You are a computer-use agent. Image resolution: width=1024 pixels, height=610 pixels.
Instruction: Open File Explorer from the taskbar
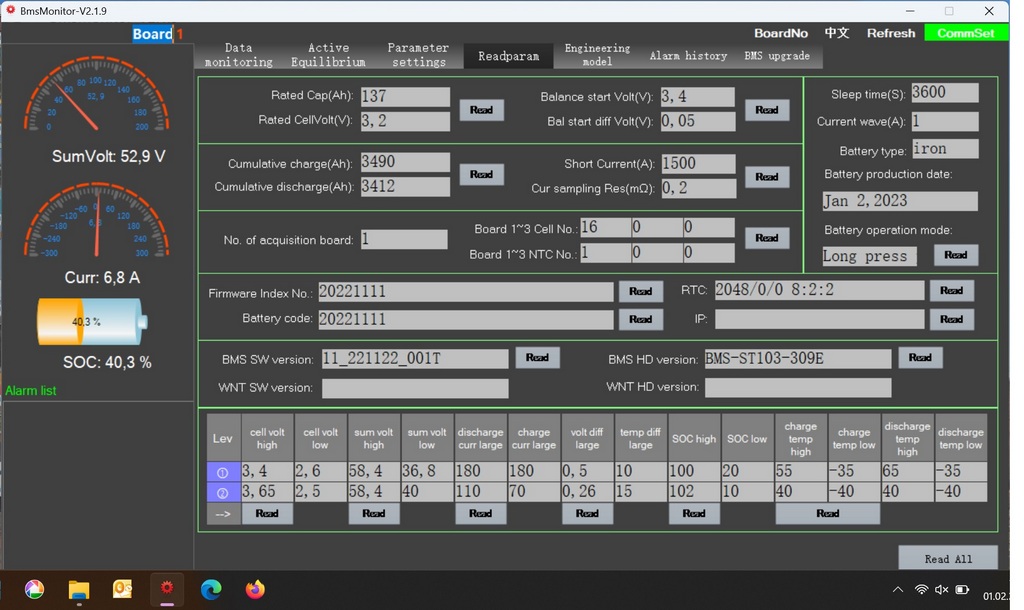click(79, 590)
